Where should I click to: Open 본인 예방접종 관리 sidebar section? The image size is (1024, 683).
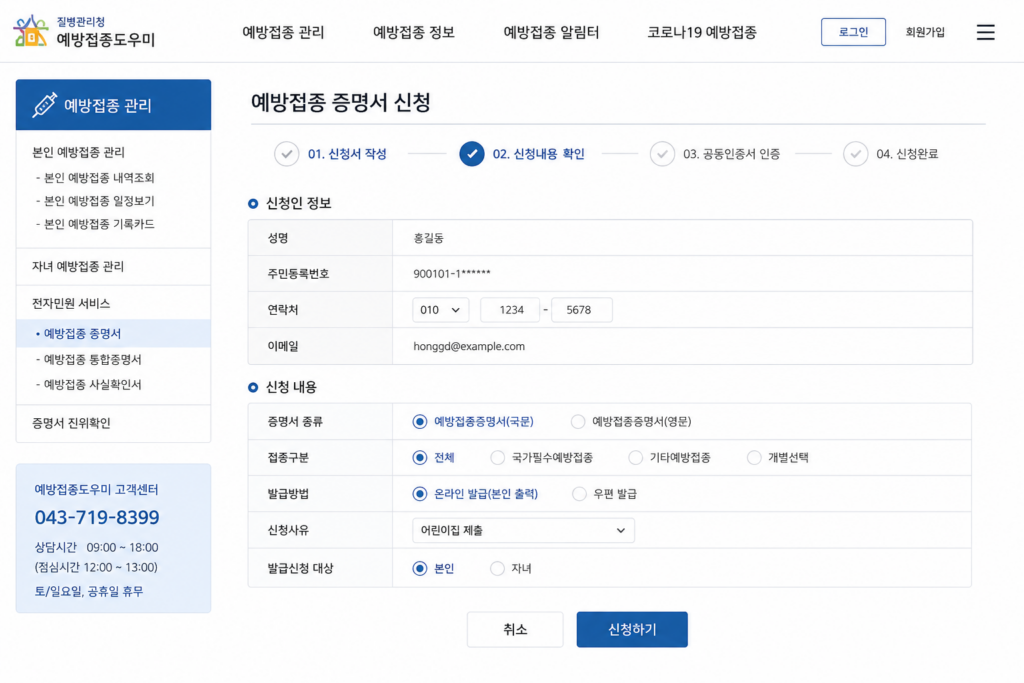(x=78, y=152)
